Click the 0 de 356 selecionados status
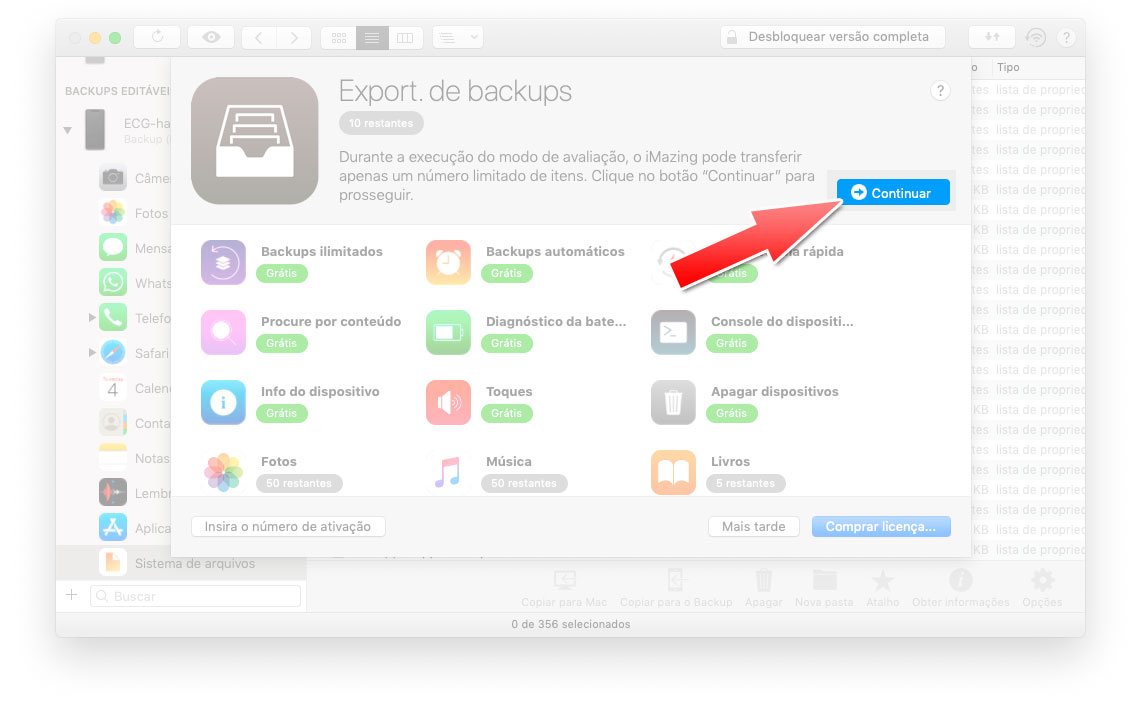1141x711 pixels. 570,624
